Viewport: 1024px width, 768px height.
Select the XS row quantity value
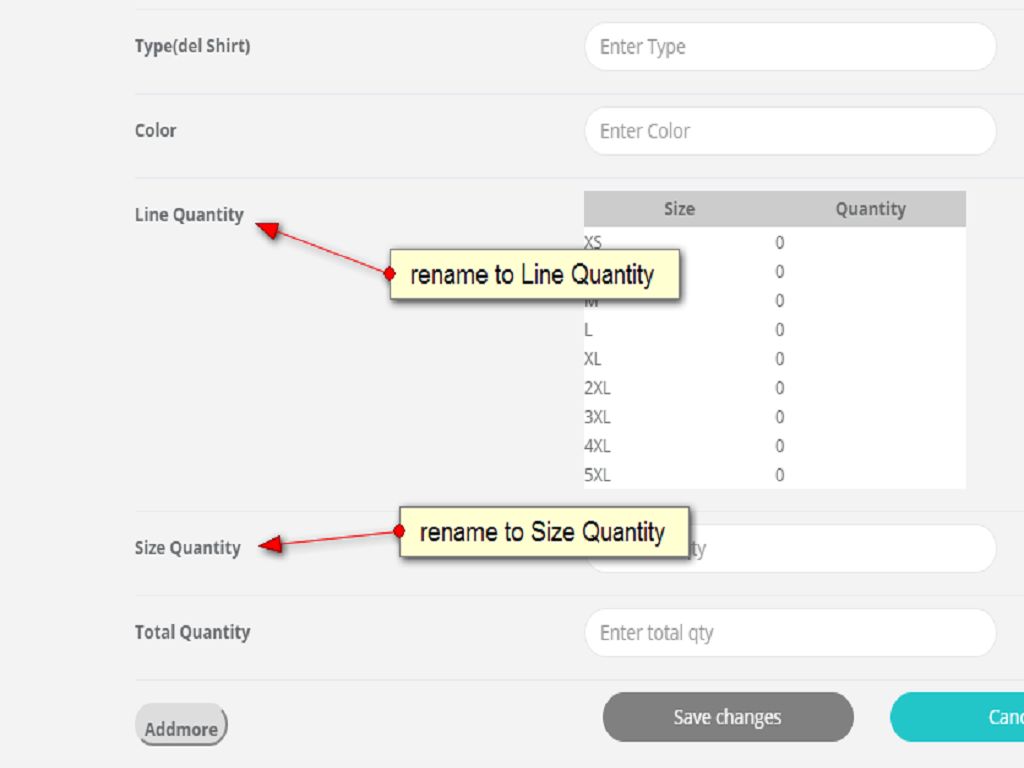(x=779, y=243)
